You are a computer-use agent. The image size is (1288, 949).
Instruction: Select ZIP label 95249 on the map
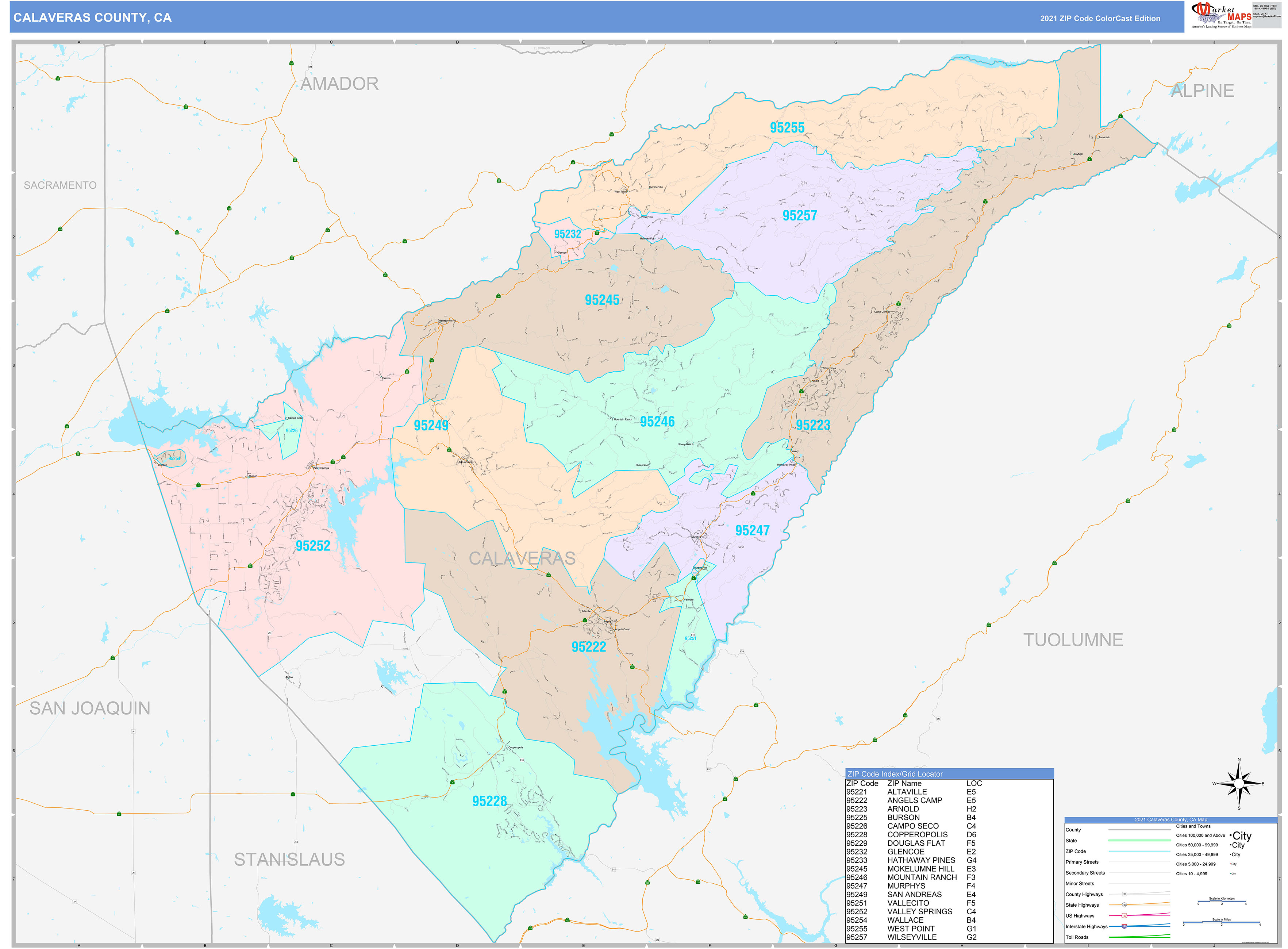(431, 426)
